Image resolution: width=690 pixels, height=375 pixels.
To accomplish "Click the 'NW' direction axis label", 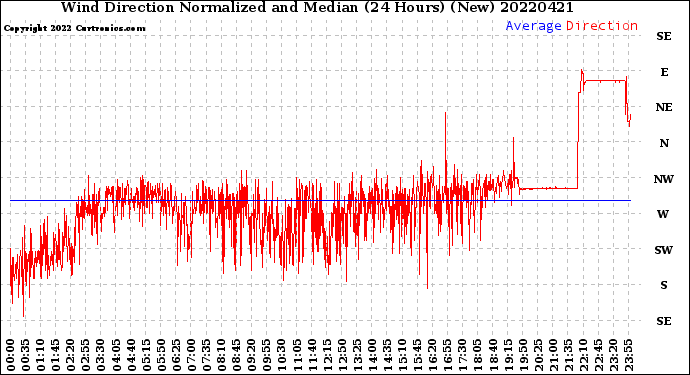I will click(664, 179).
